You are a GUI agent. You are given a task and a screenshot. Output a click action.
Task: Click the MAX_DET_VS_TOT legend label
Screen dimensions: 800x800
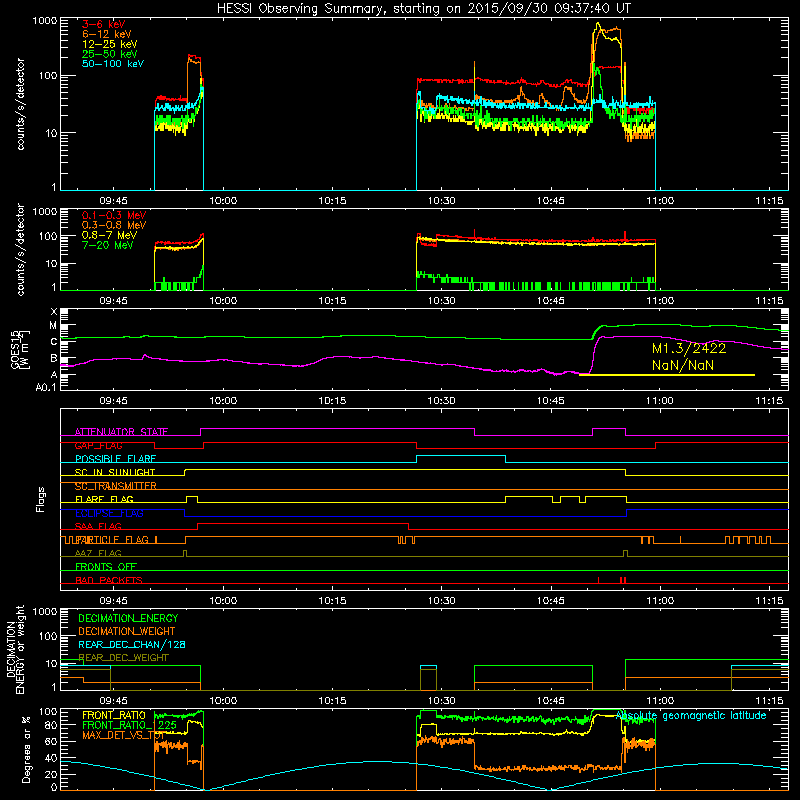click(x=123, y=735)
